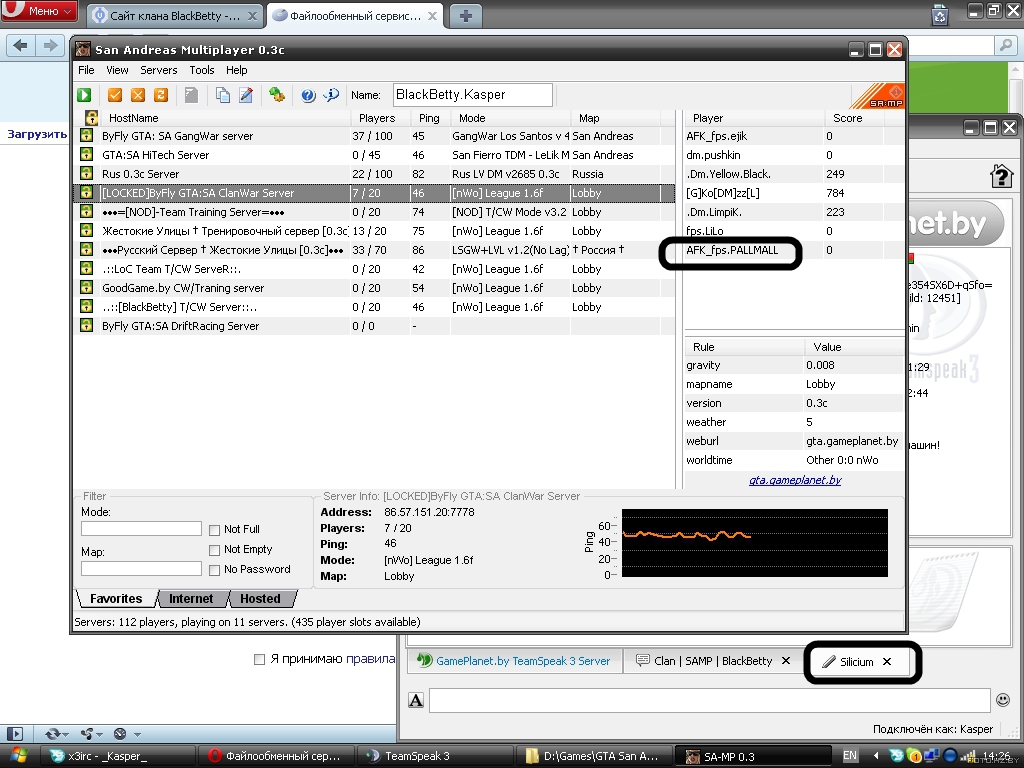Click the green Connect play icon
The width and height of the screenshot is (1024, 768).
(84, 95)
